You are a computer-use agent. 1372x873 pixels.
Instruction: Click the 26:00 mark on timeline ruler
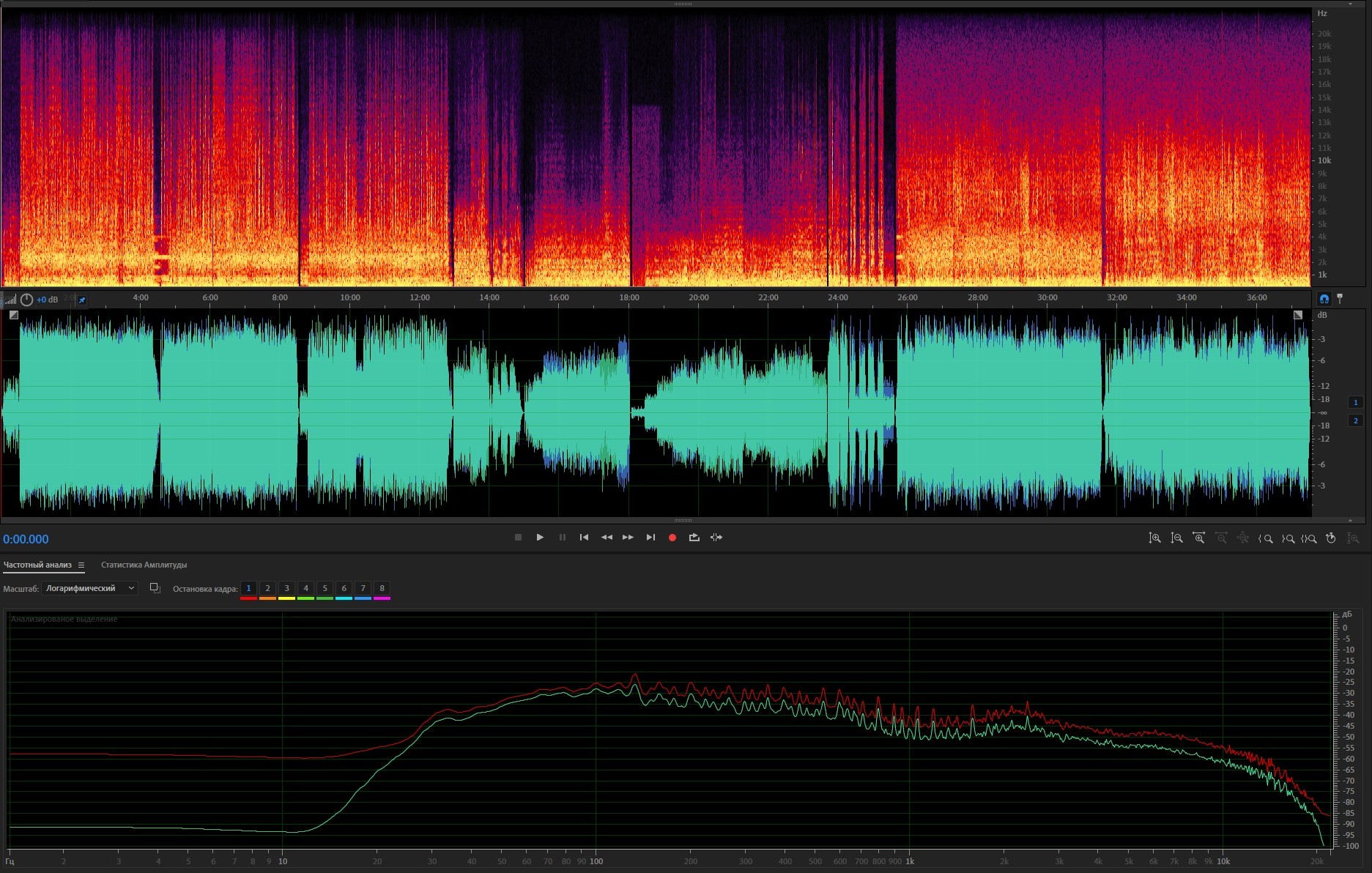[x=908, y=297]
